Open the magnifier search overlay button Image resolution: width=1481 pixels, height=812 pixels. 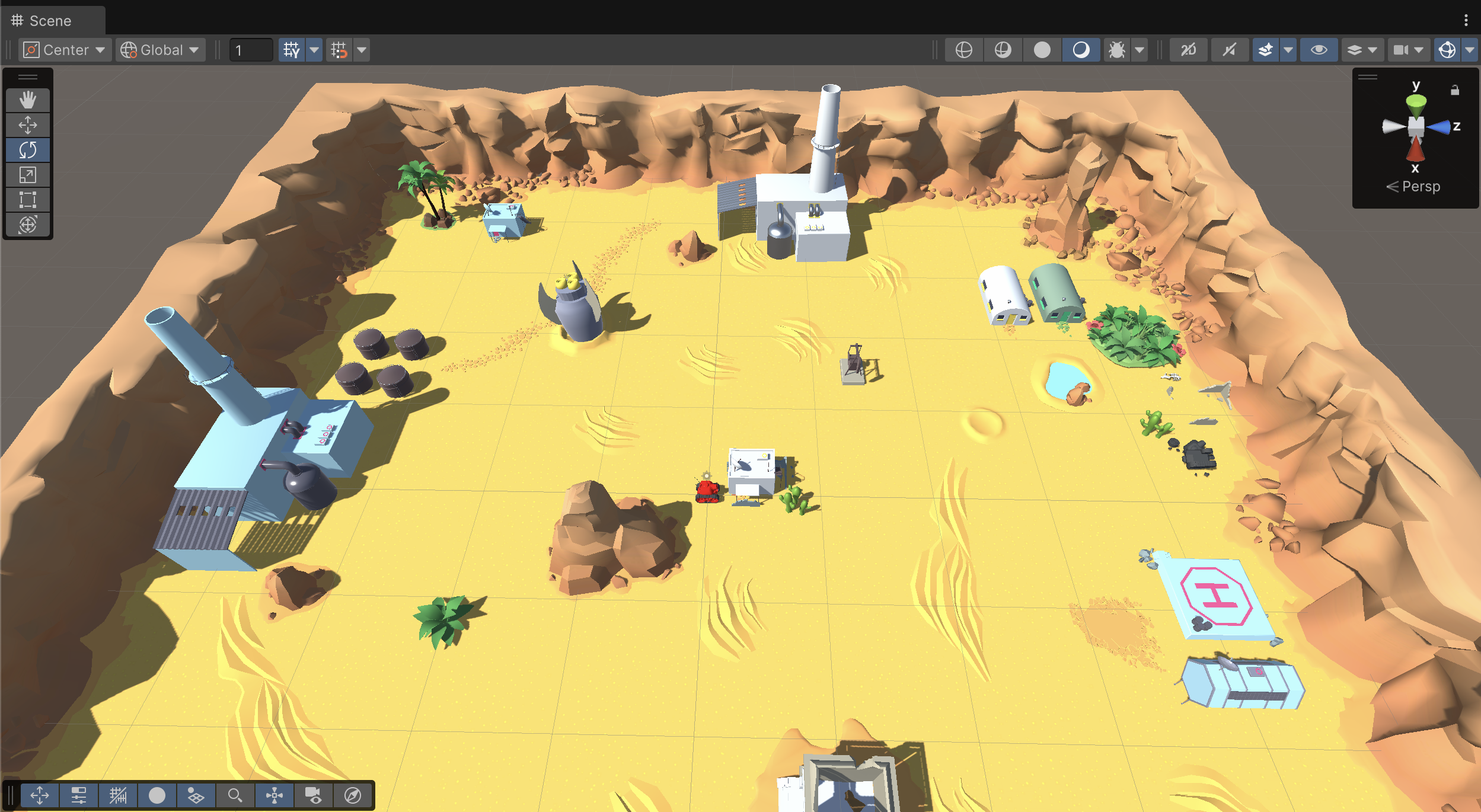click(x=235, y=795)
